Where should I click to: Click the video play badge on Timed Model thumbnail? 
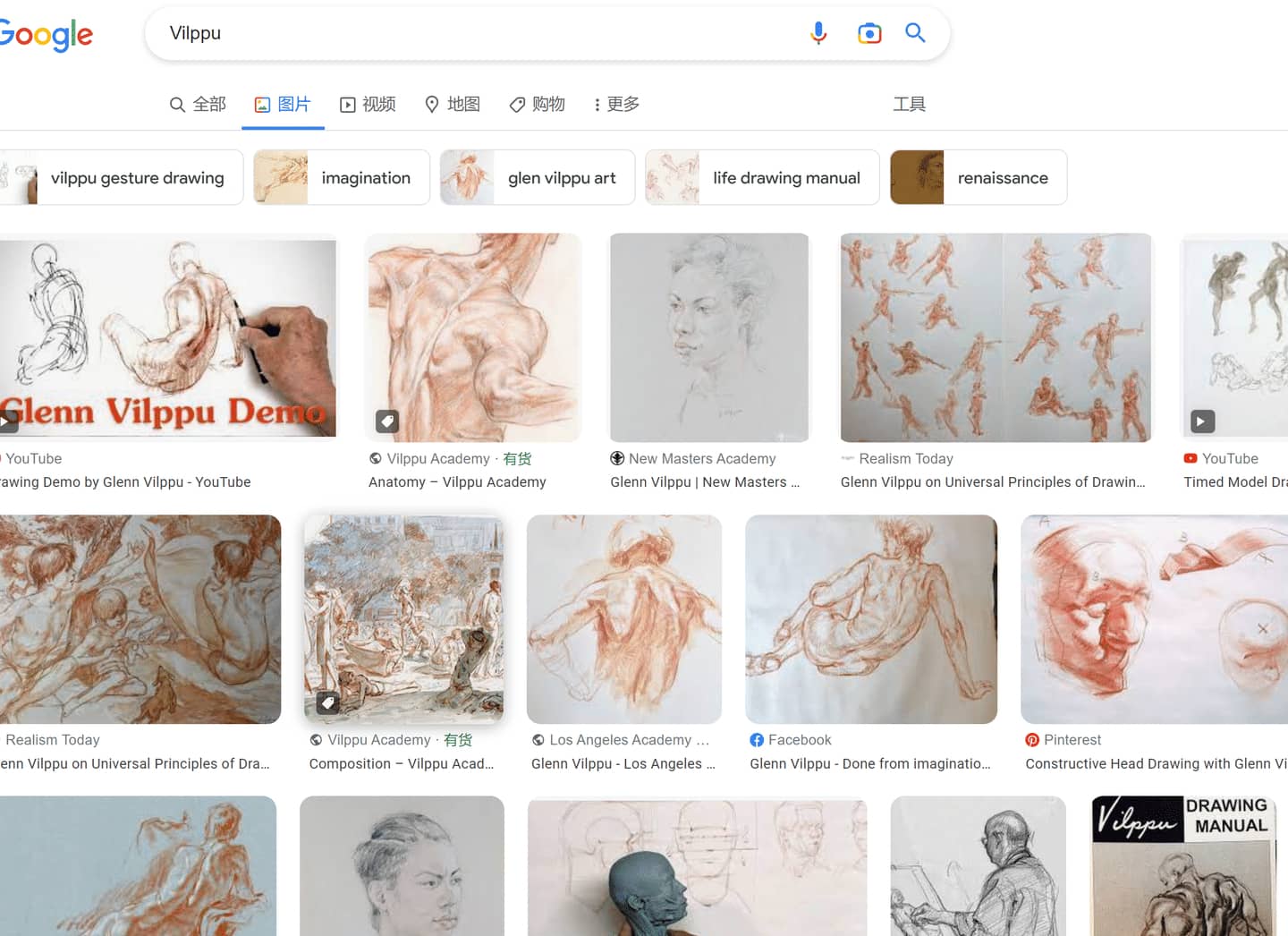(x=1202, y=421)
